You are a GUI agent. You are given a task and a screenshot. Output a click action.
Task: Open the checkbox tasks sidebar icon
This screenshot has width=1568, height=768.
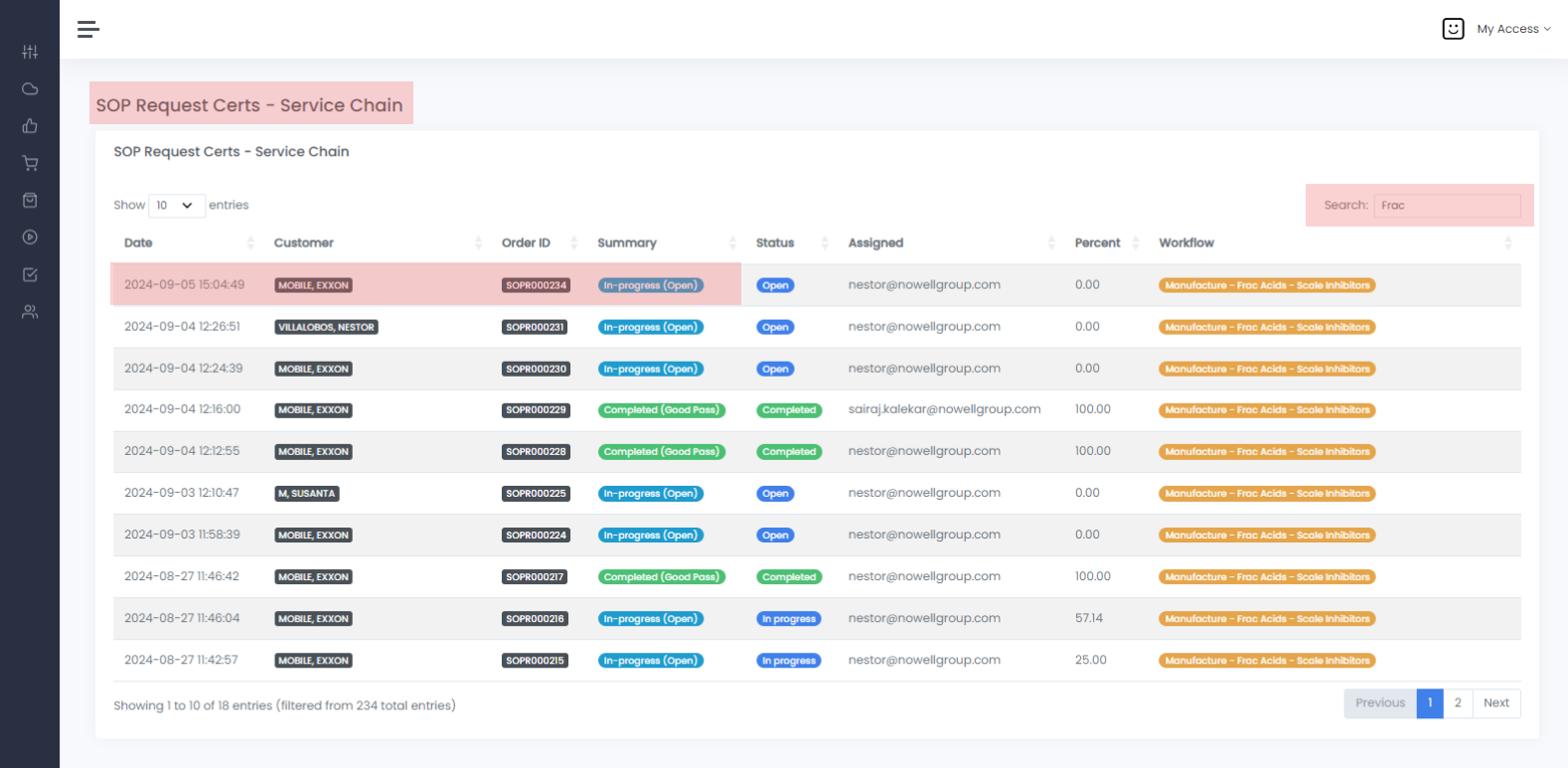click(x=30, y=275)
